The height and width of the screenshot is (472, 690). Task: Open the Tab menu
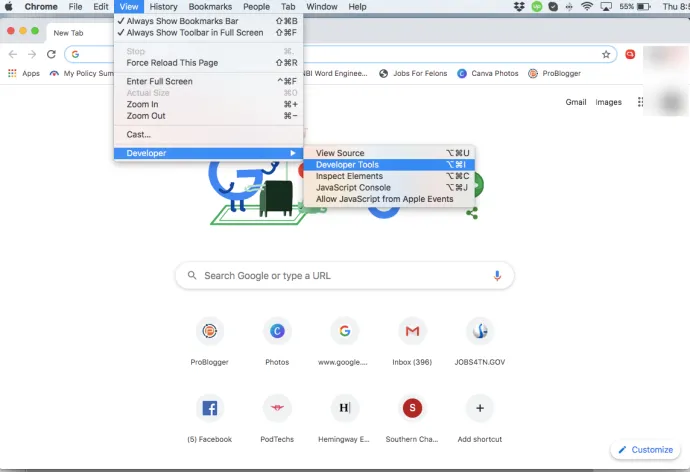[x=288, y=7]
